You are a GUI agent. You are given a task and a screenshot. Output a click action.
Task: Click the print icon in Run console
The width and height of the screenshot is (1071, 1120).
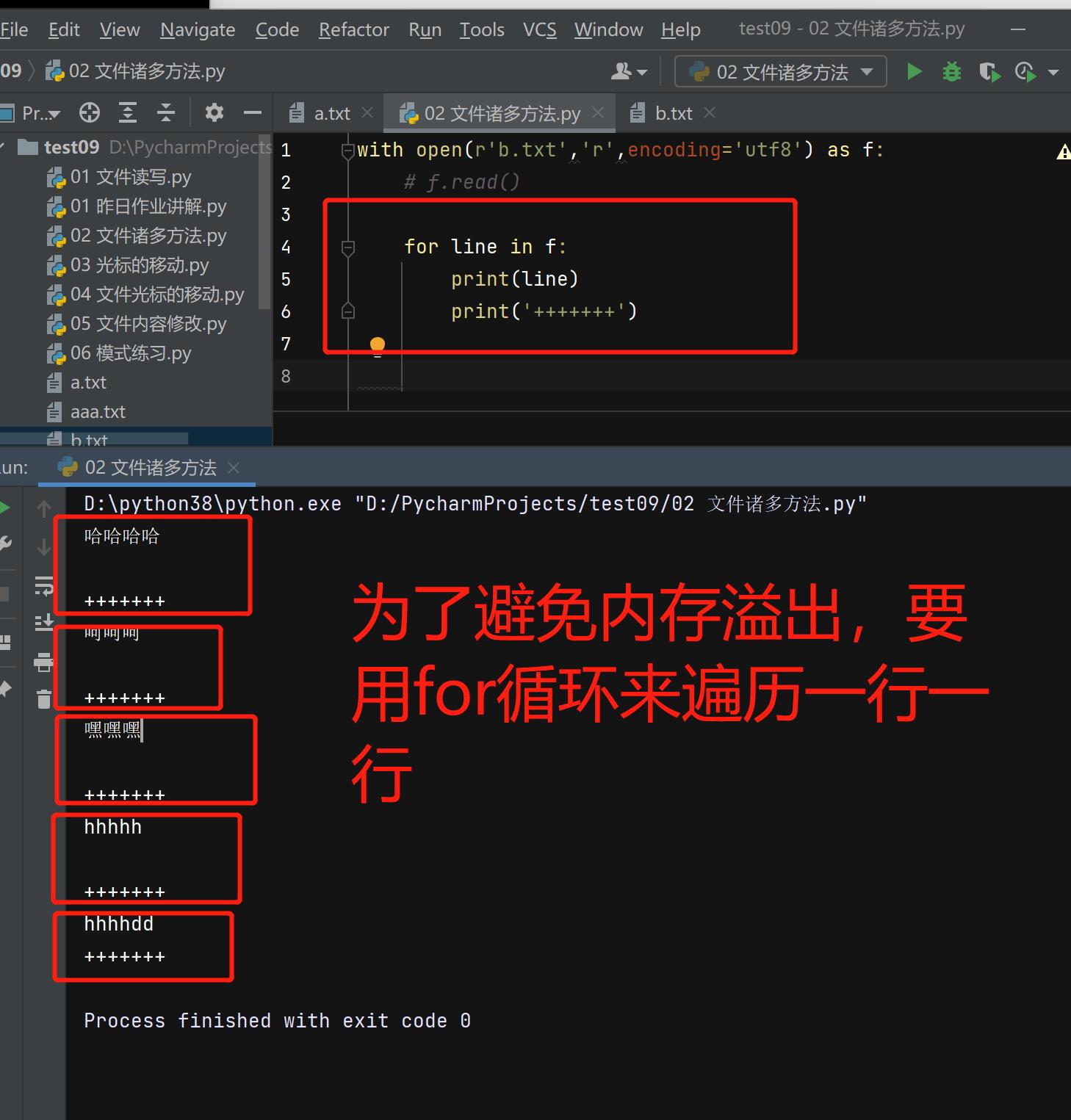(x=44, y=662)
